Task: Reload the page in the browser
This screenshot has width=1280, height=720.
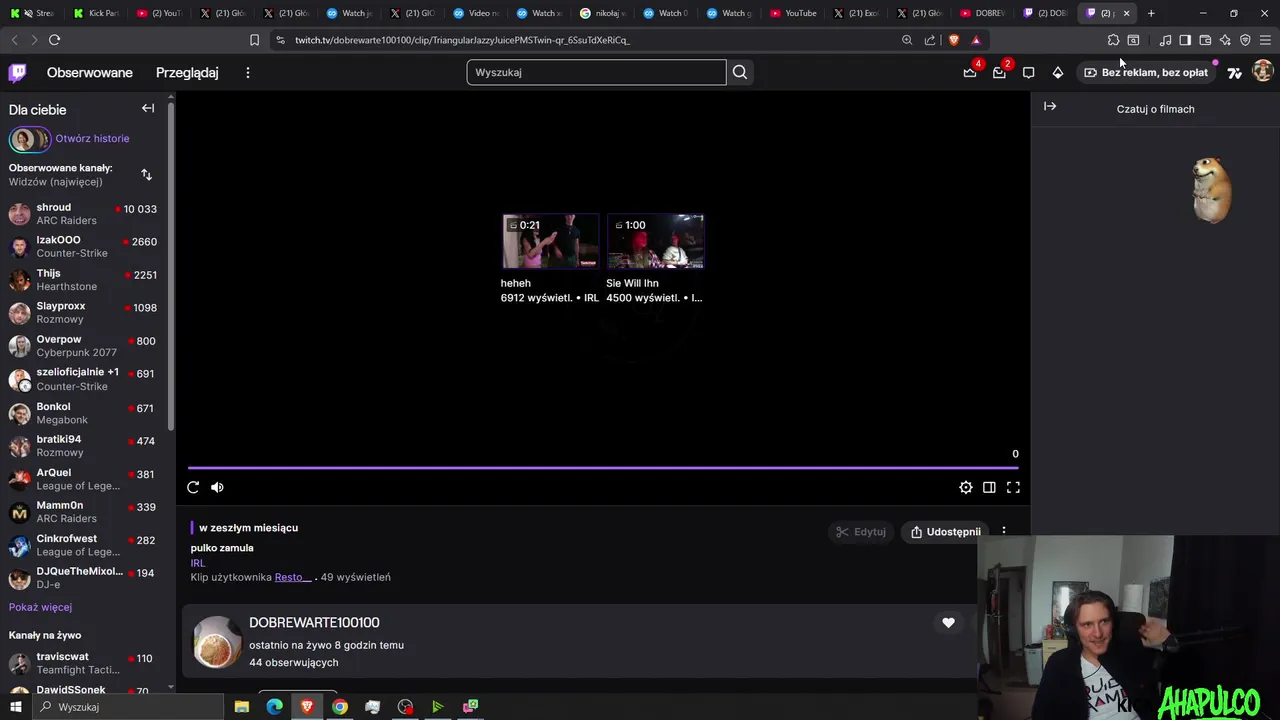Action: point(54,40)
